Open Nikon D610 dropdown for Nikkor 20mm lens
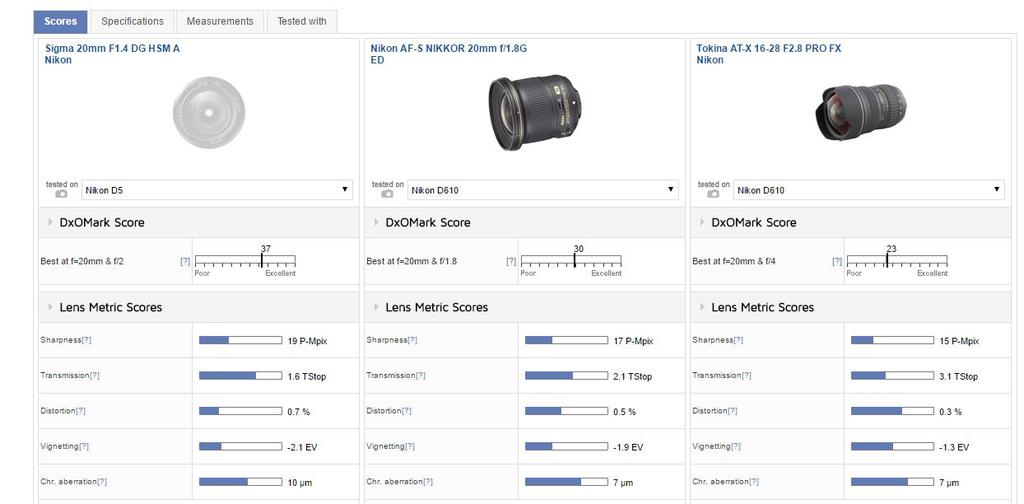 [543, 190]
